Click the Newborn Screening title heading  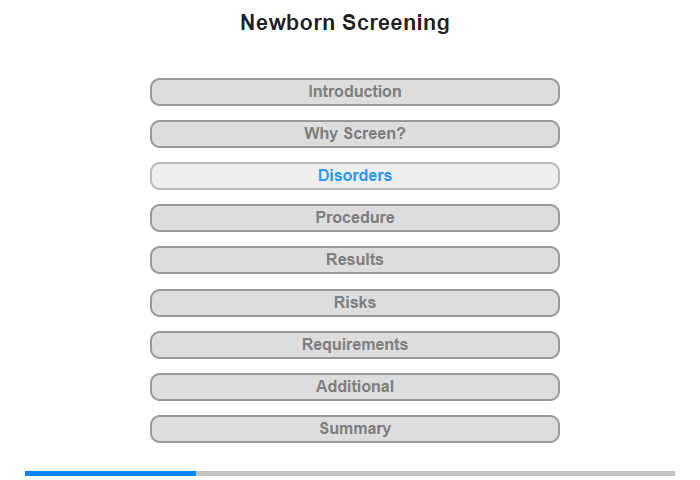point(345,23)
